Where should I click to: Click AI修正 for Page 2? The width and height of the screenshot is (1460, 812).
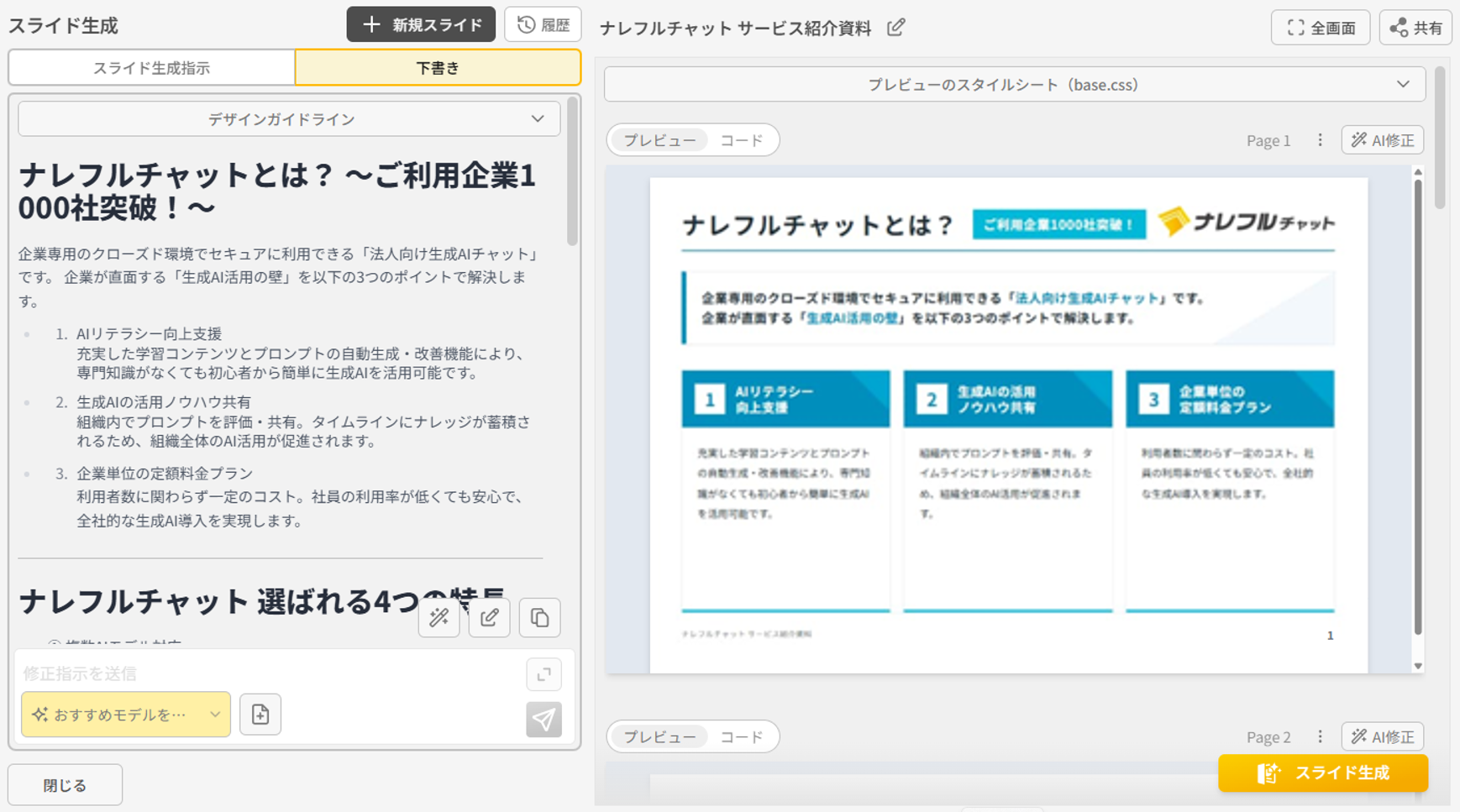(x=1382, y=736)
